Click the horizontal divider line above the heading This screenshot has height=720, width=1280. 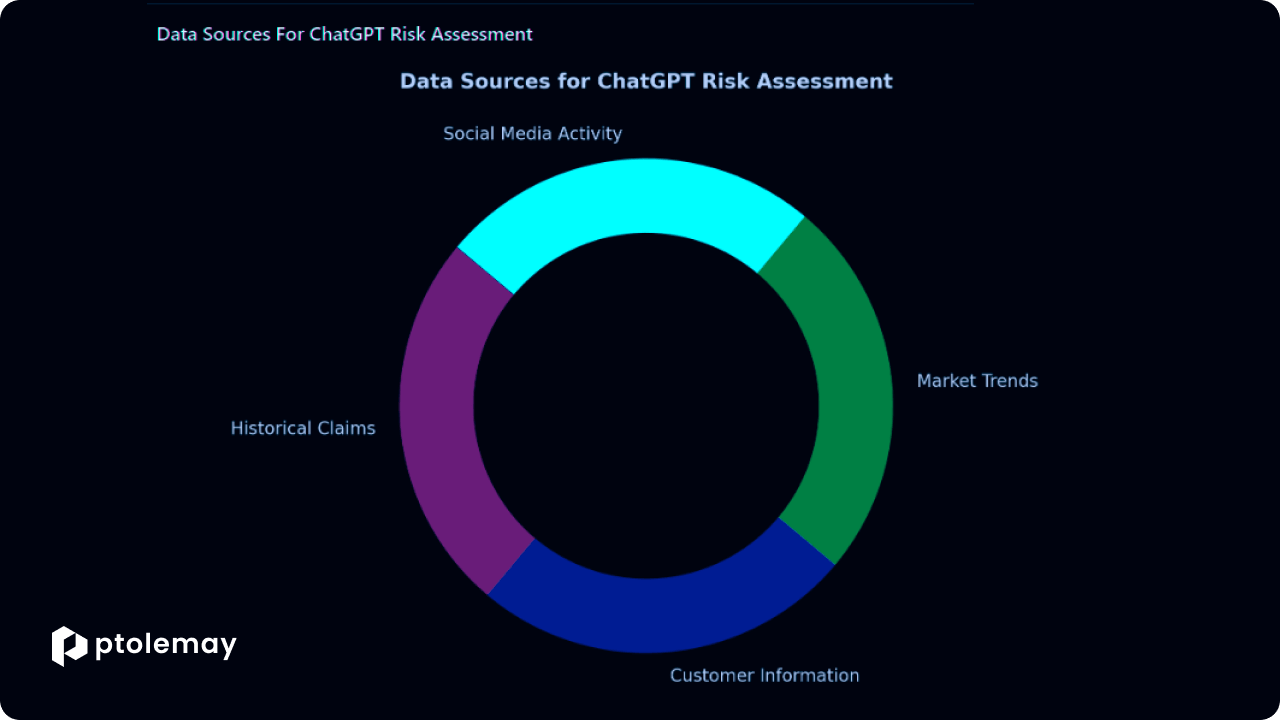[560, 4]
